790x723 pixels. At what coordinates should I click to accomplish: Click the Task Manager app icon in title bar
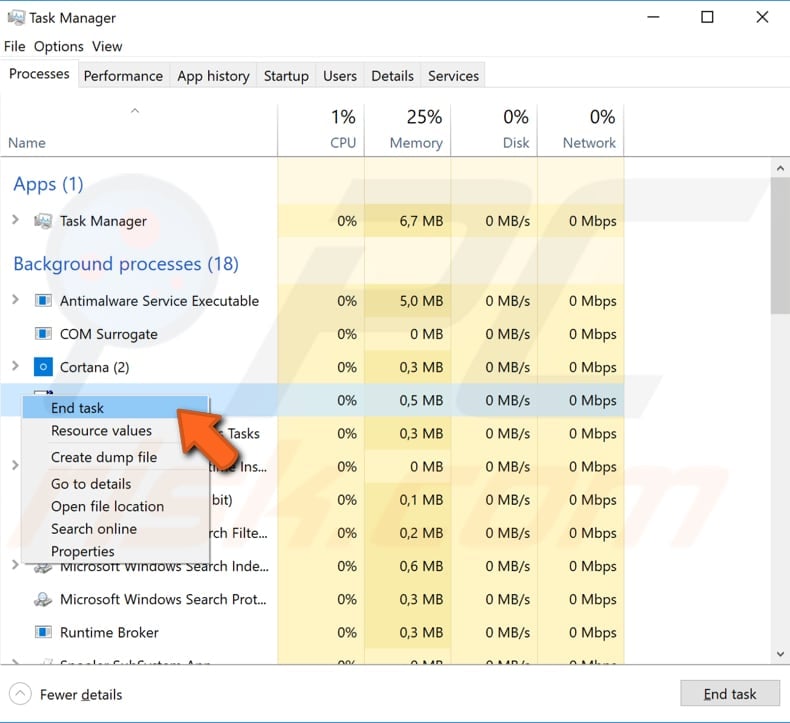[x=17, y=17]
